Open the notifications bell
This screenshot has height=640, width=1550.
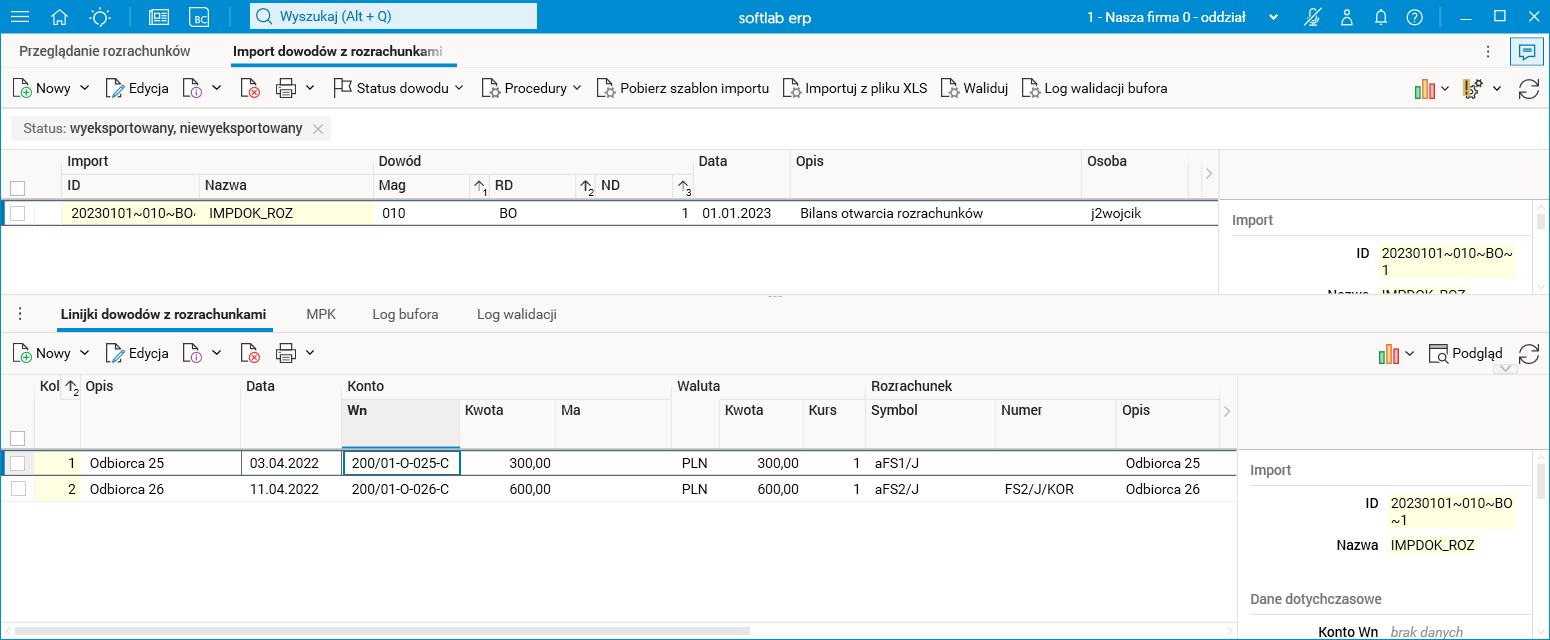point(1381,17)
